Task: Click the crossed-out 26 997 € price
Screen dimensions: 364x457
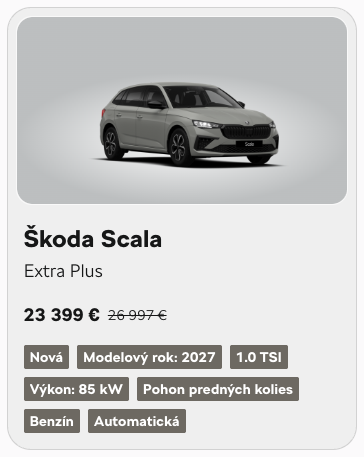Action: pos(137,315)
